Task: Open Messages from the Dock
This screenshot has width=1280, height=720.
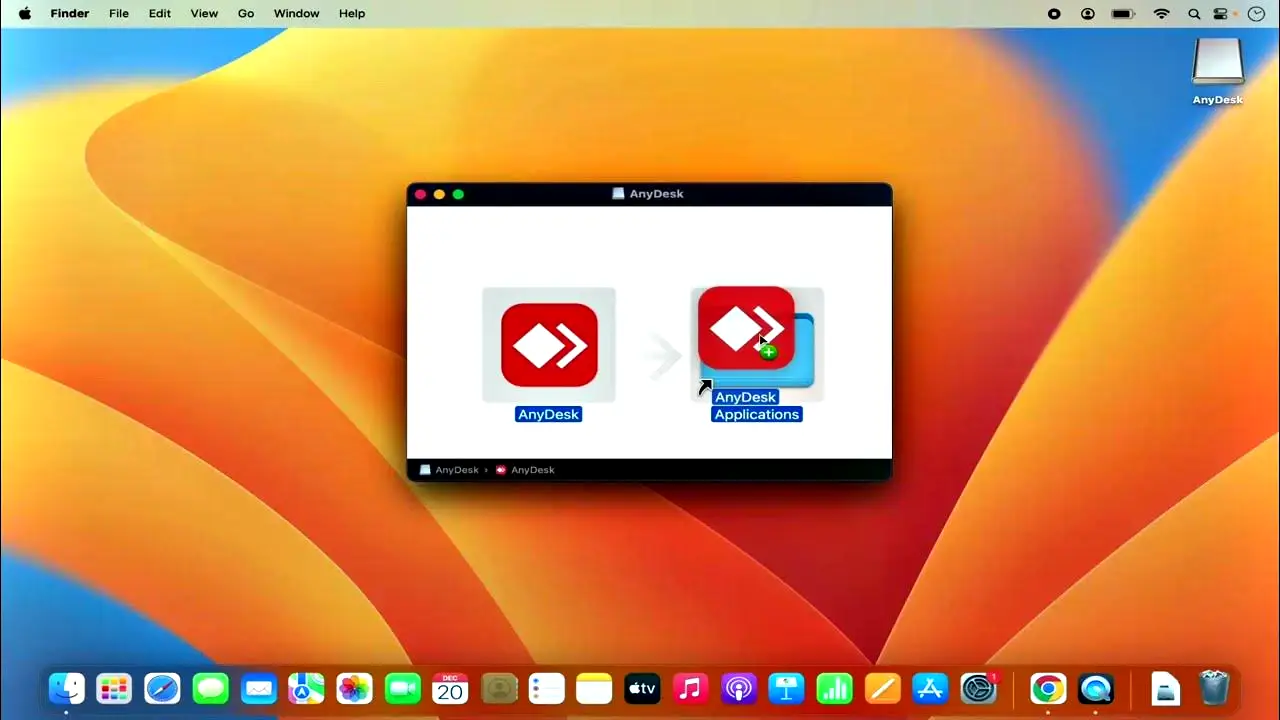Action: pos(210,688)
